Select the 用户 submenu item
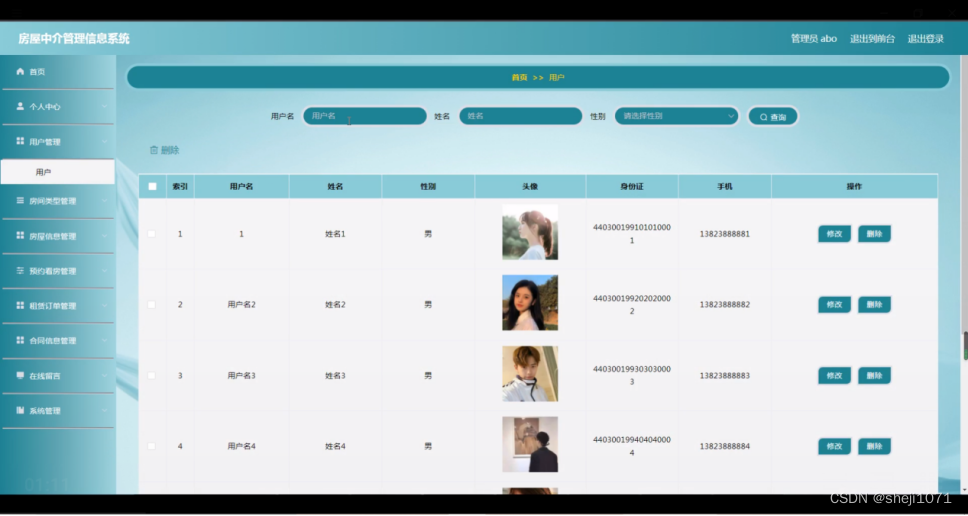The width and height of the screenshot is (968, 516). pos(57,172)
